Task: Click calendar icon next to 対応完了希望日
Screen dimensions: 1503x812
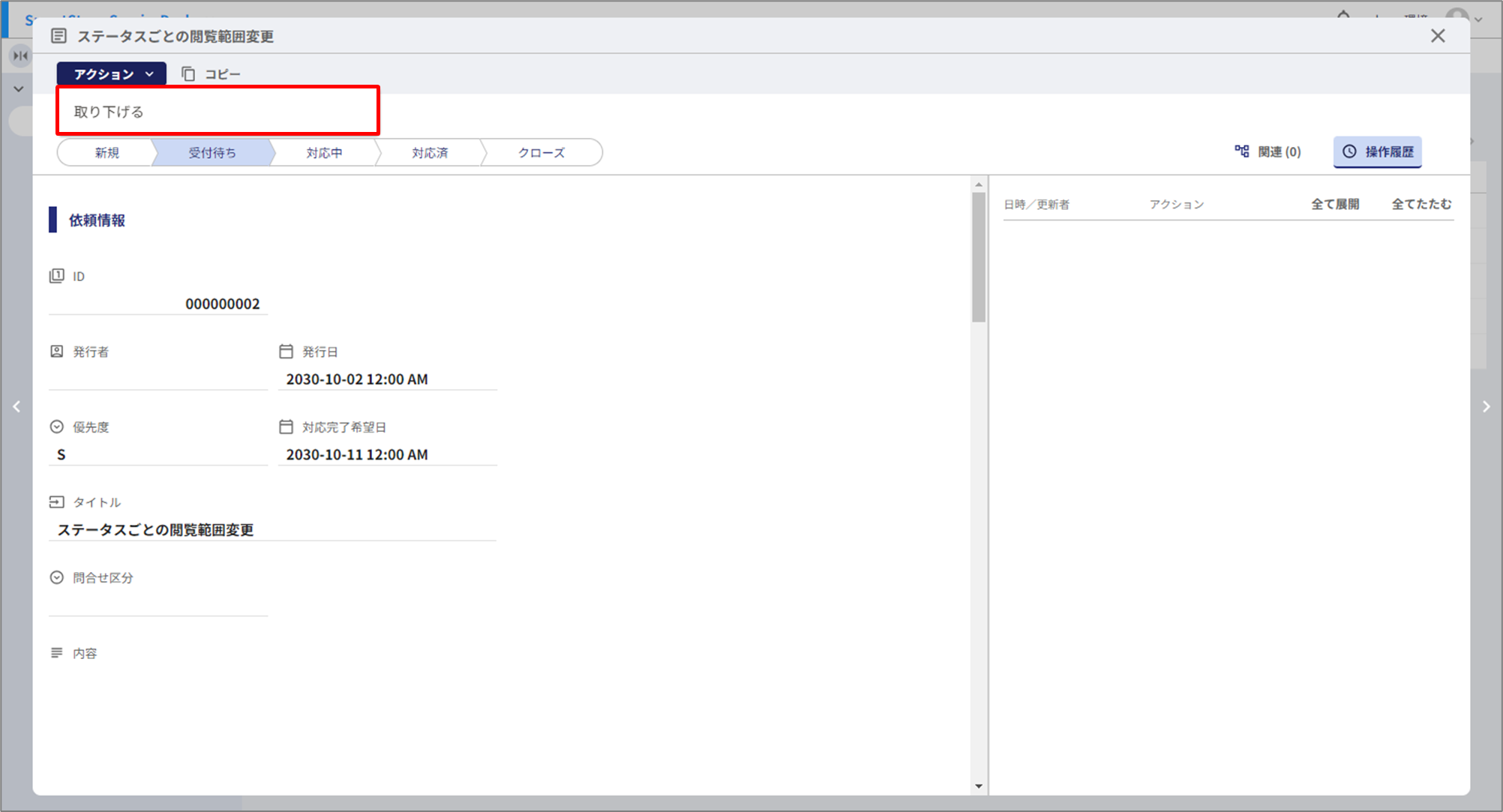Action: [x=286, y=427]
